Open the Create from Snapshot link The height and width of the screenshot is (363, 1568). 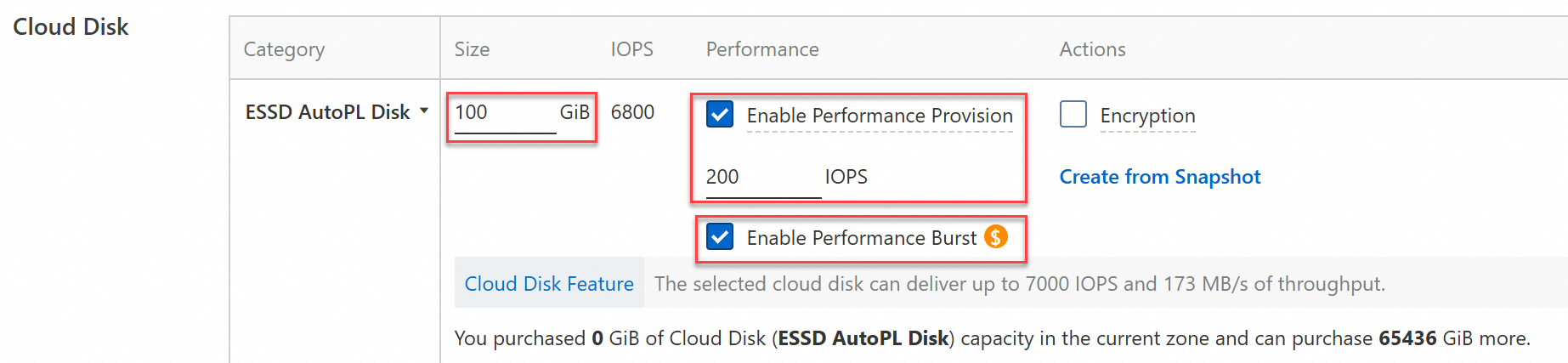pyautogui.click(x=1159, y=177)
